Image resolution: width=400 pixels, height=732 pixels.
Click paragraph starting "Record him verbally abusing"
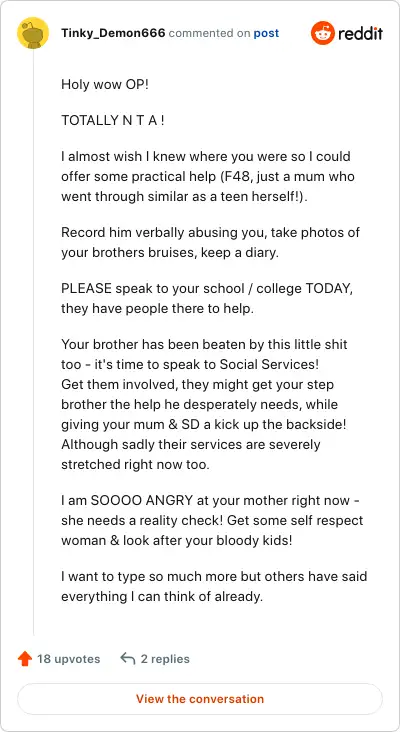click(211, 242)
